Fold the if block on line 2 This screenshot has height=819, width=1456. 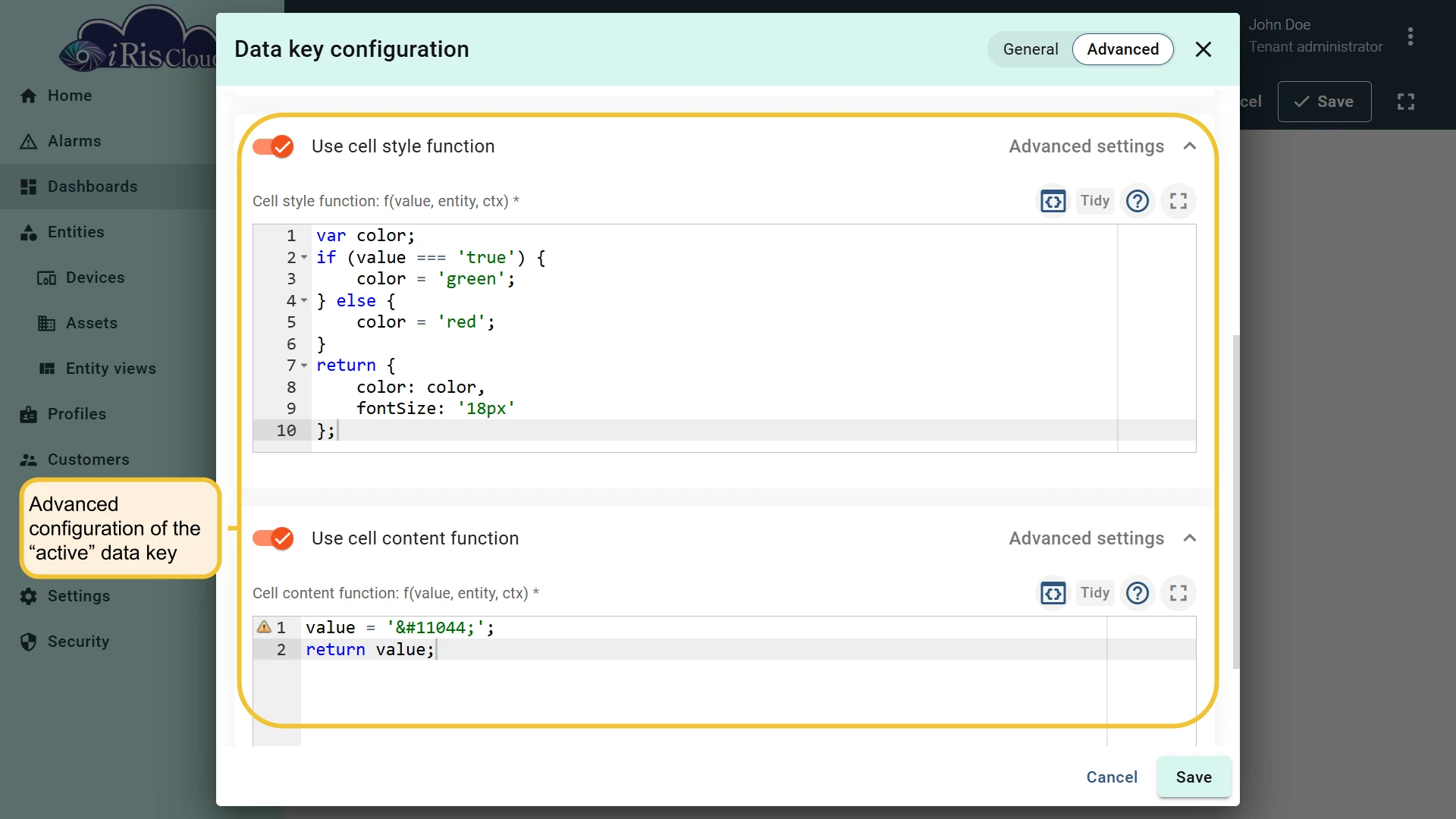click(304, 258)
